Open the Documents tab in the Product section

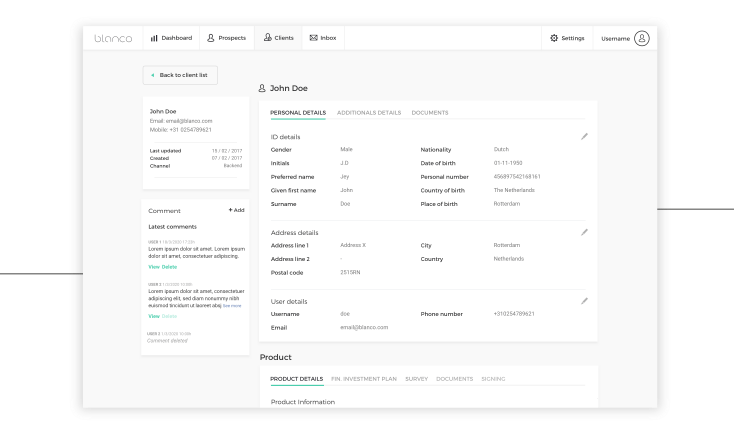point(455,379)
